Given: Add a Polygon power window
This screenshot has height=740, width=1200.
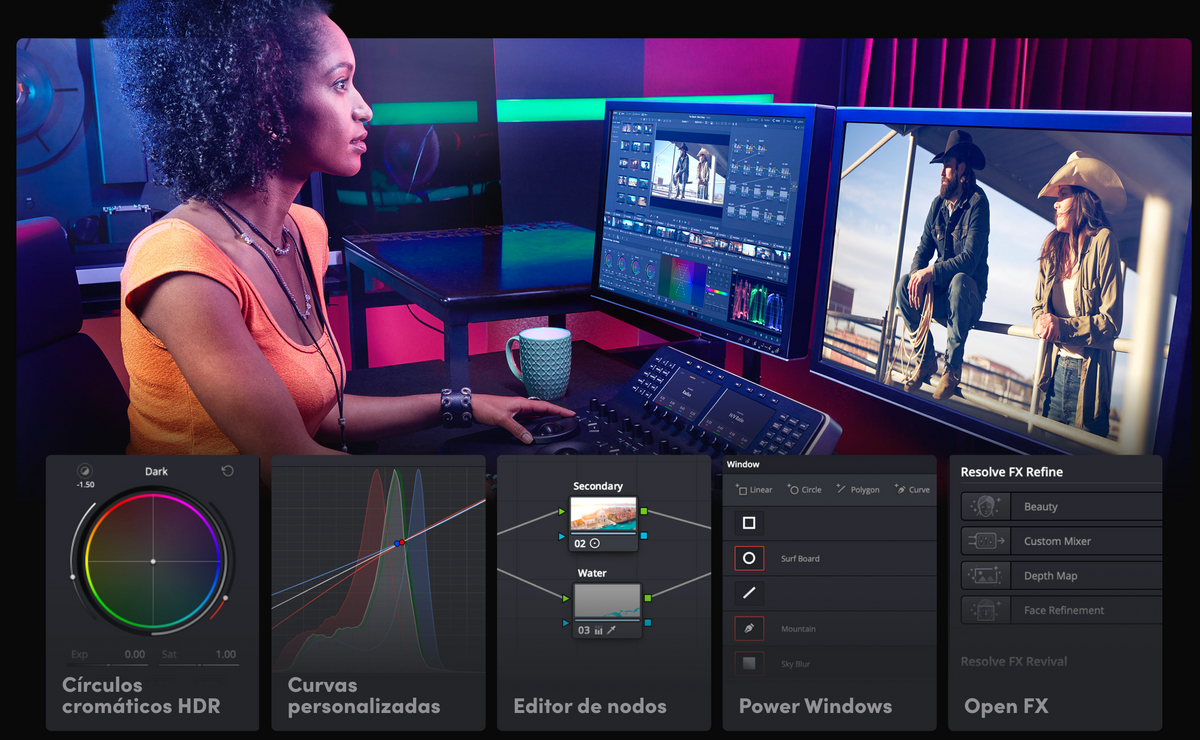Looking at the screenshot, I should pos(857,490).
